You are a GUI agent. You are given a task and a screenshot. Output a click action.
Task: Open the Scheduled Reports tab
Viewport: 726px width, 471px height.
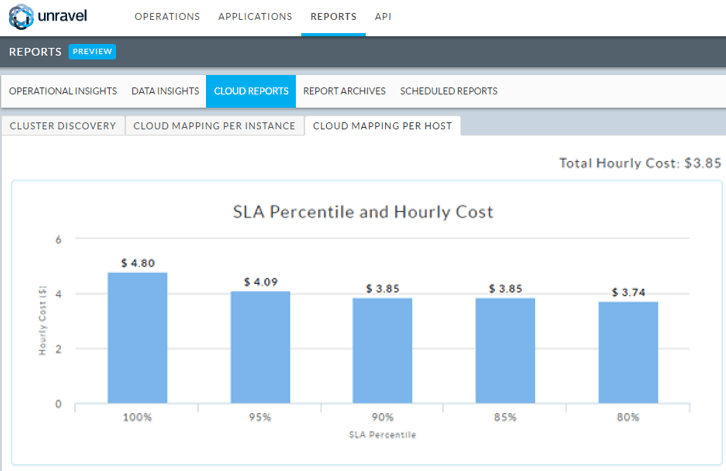448,91
